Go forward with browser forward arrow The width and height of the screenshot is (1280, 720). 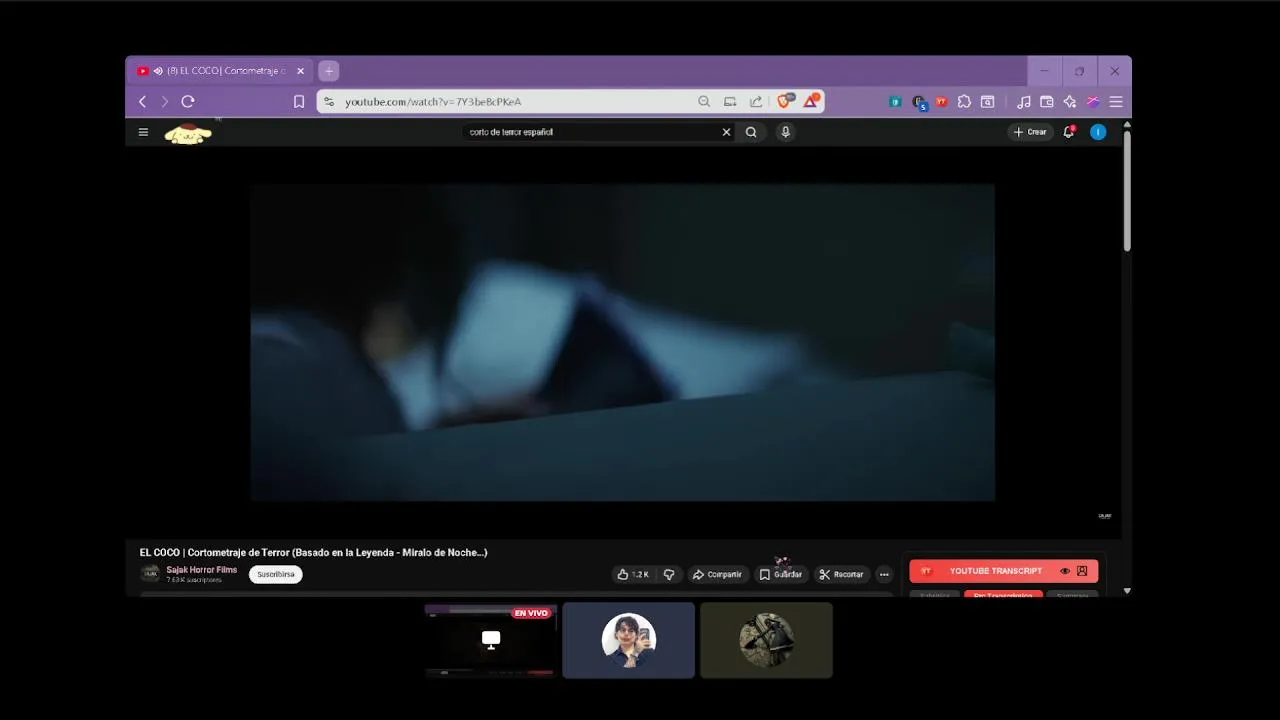(164, 101)
